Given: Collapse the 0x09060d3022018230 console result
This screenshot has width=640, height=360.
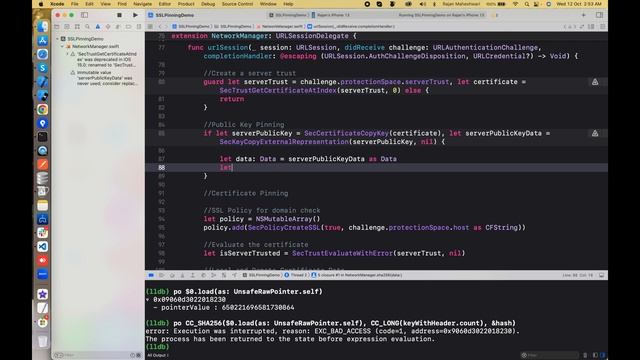Looking at the screenshot, I should [148, 300].
